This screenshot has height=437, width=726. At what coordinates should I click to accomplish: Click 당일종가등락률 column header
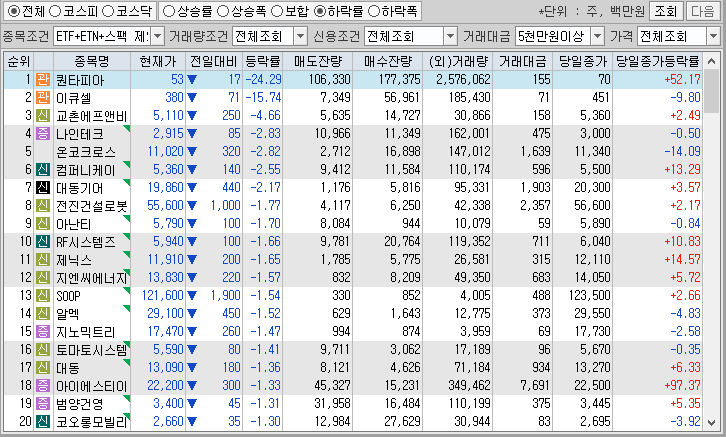point(657,61)
